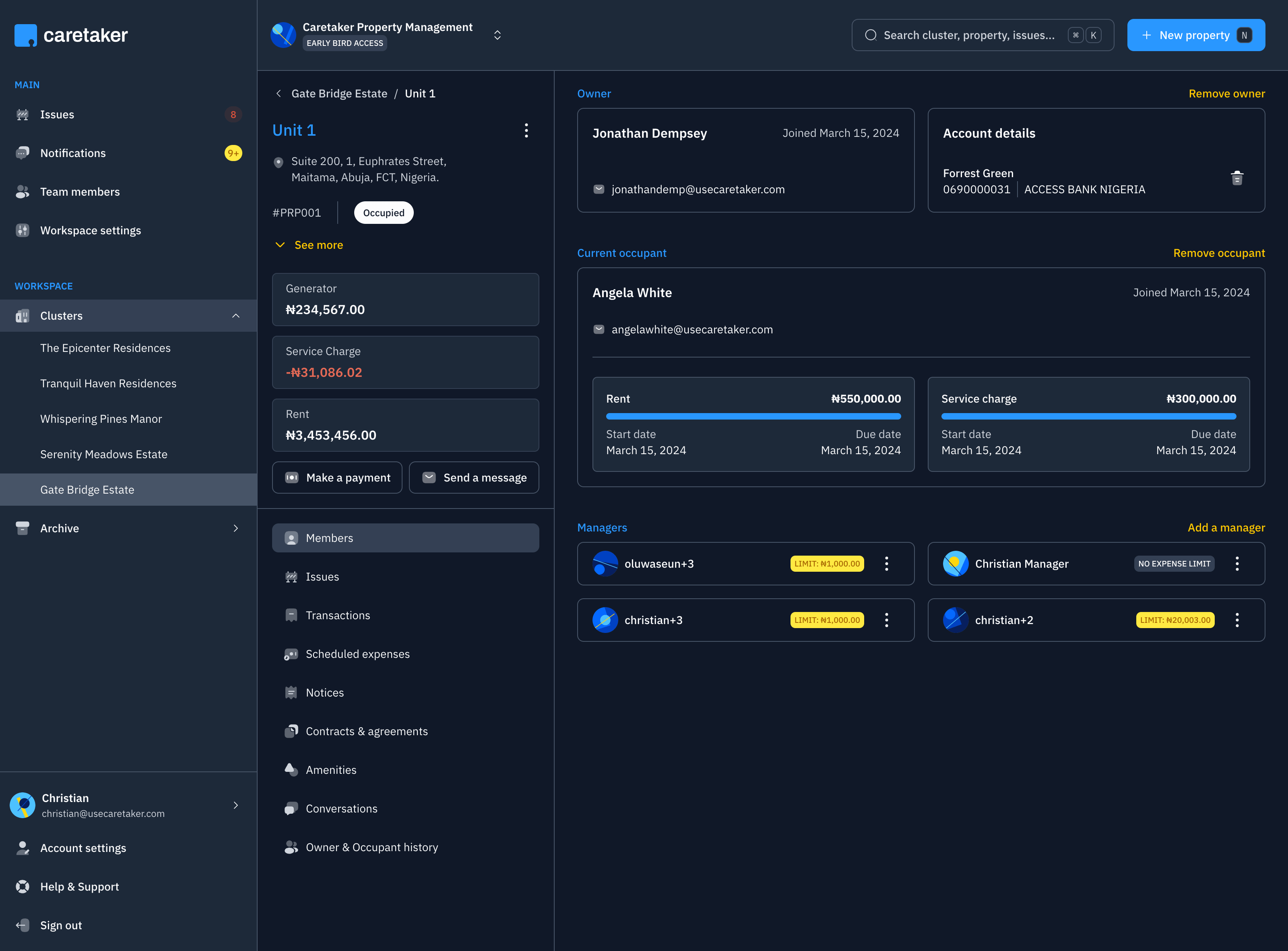Delete the Forrest Green account details
This screenshot has height=951, width=1288.
[x=1237, y=178]
